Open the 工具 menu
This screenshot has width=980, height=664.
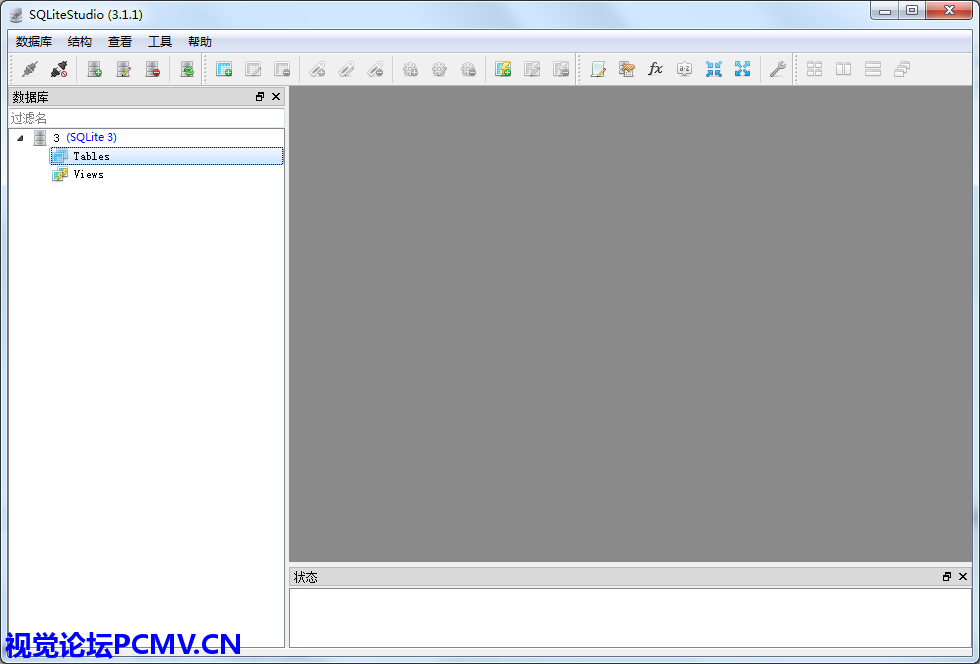pos(159,42)
